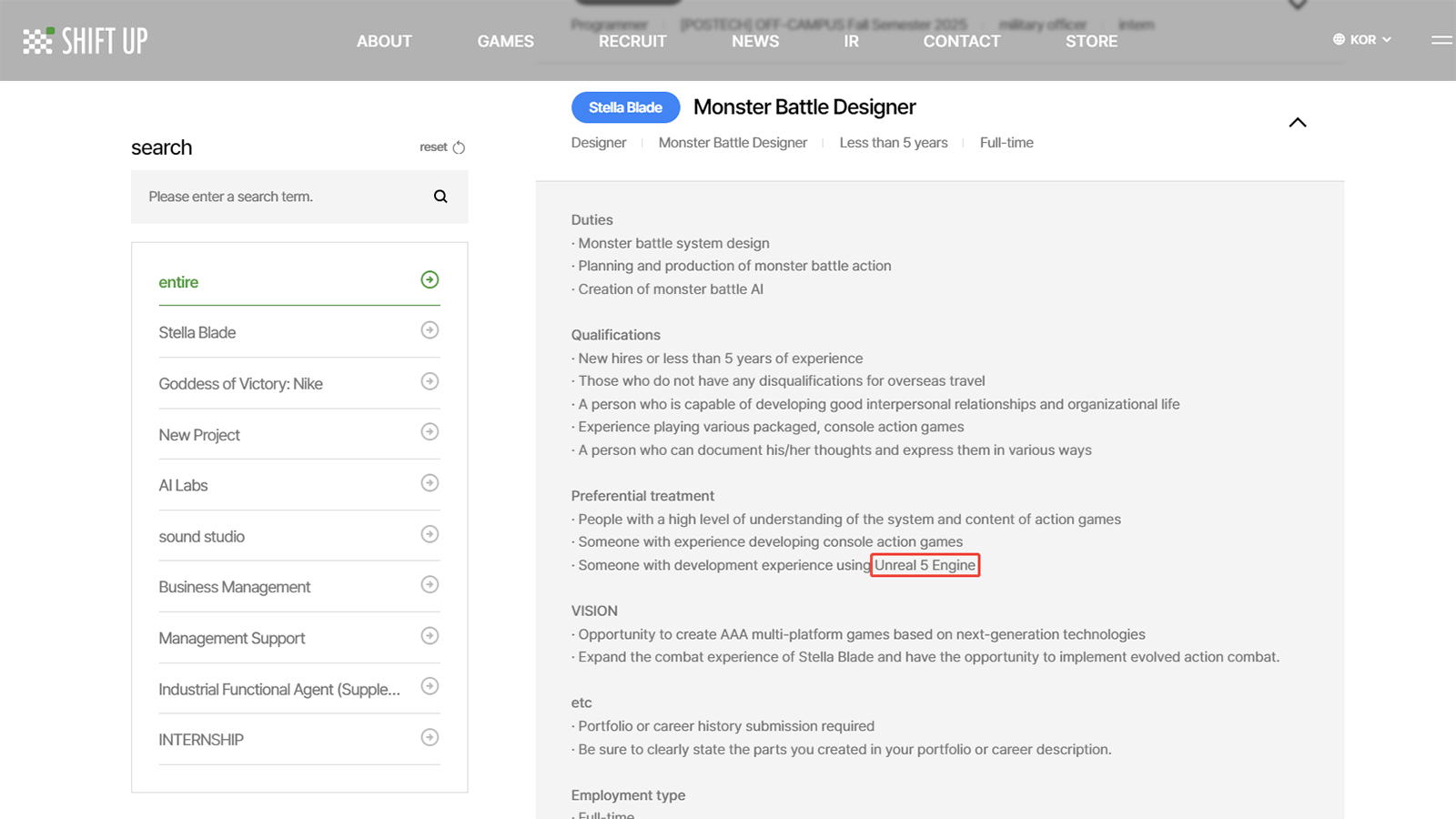Open the KOR language dropdown
1456x819 pixels.
click(x=1362, y=39)
